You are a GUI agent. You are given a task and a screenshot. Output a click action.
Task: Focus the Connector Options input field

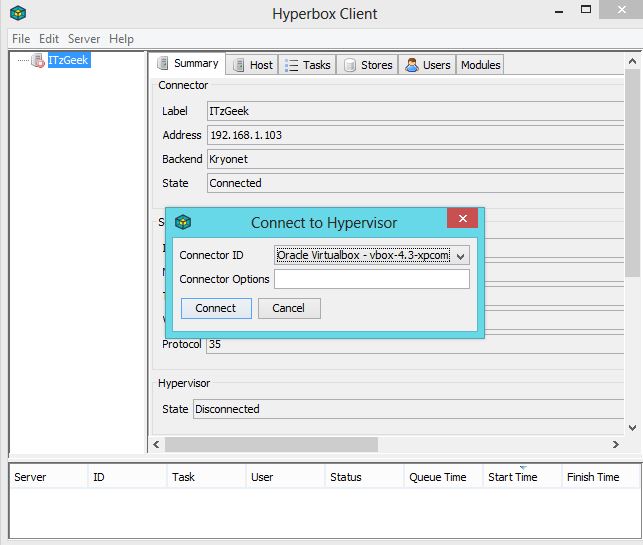[372, 279]
